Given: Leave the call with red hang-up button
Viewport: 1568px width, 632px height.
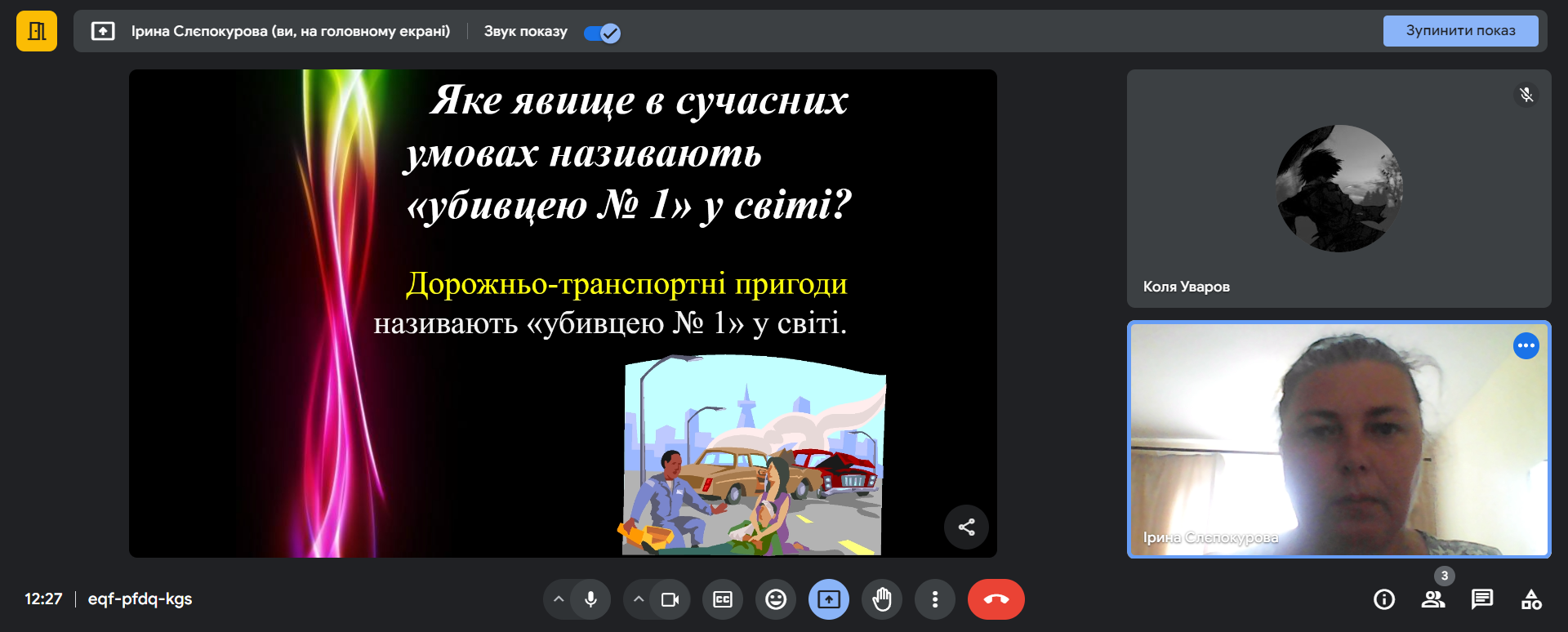Looking at the screenshot, I should coord(996,599).
